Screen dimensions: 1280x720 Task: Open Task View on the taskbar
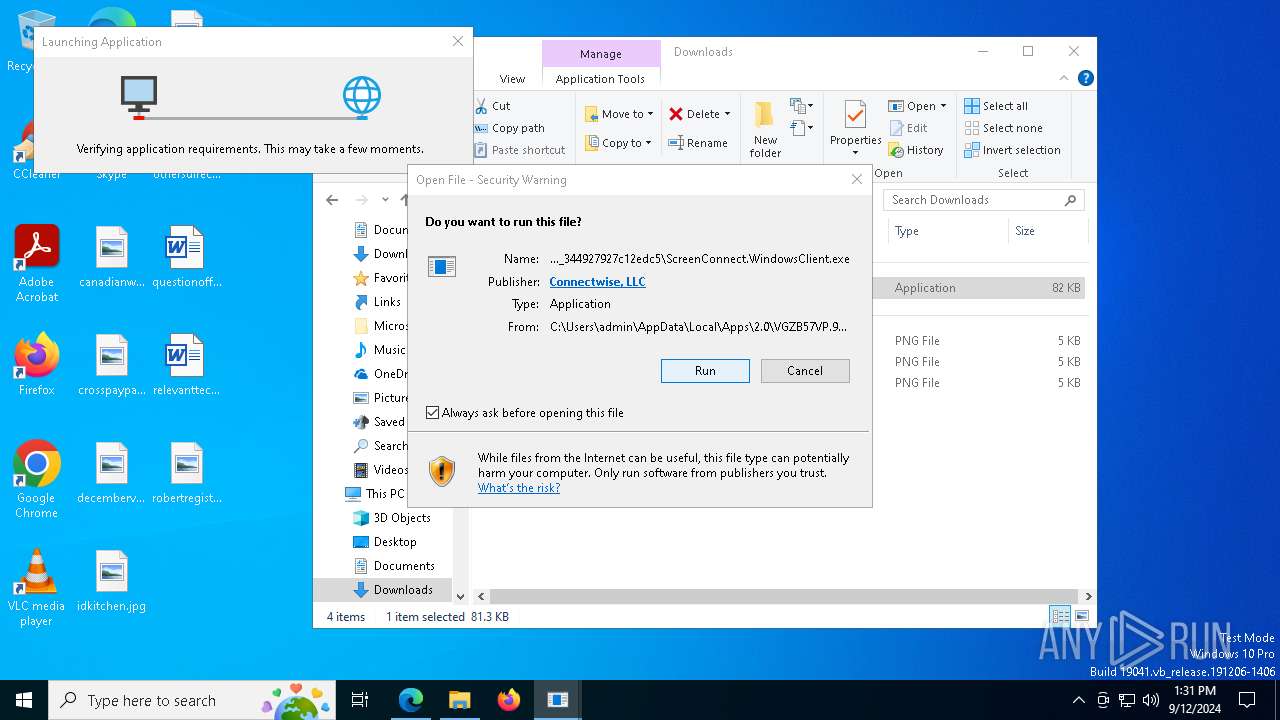[x=360, y=700]
